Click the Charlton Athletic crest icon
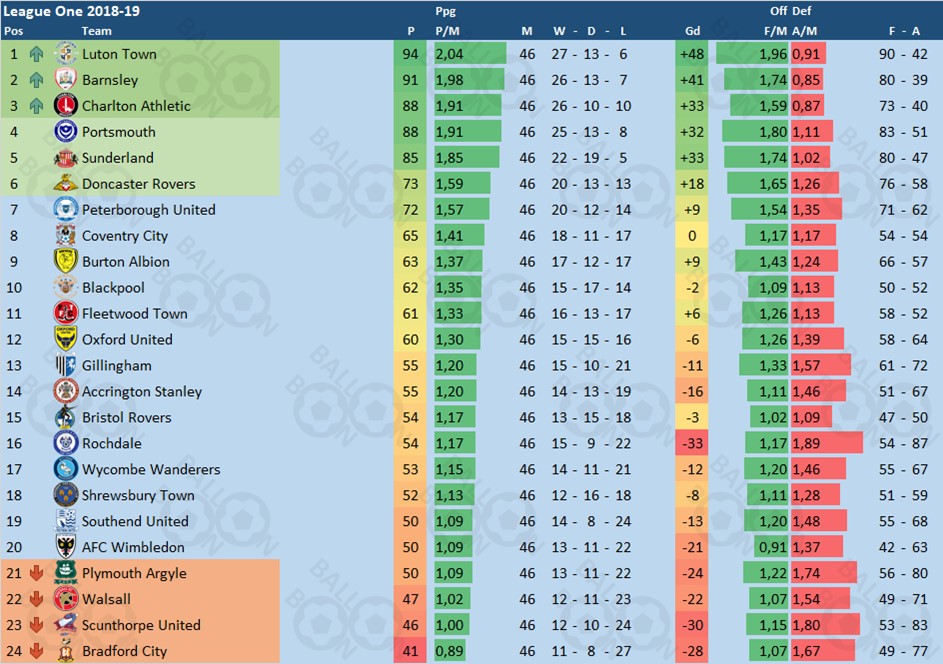 [66, 106]
